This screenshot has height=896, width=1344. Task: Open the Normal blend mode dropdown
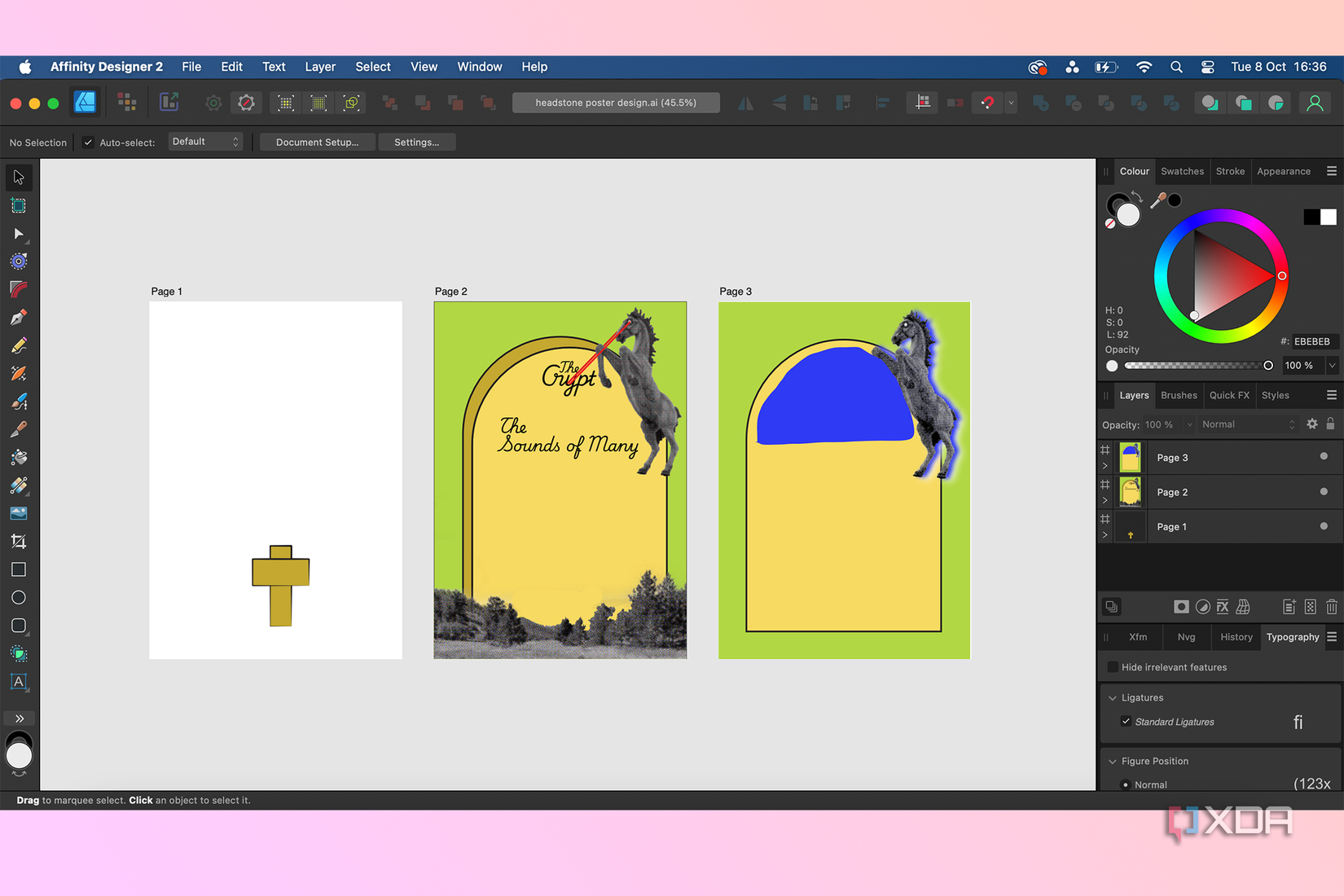point(1246,424)
